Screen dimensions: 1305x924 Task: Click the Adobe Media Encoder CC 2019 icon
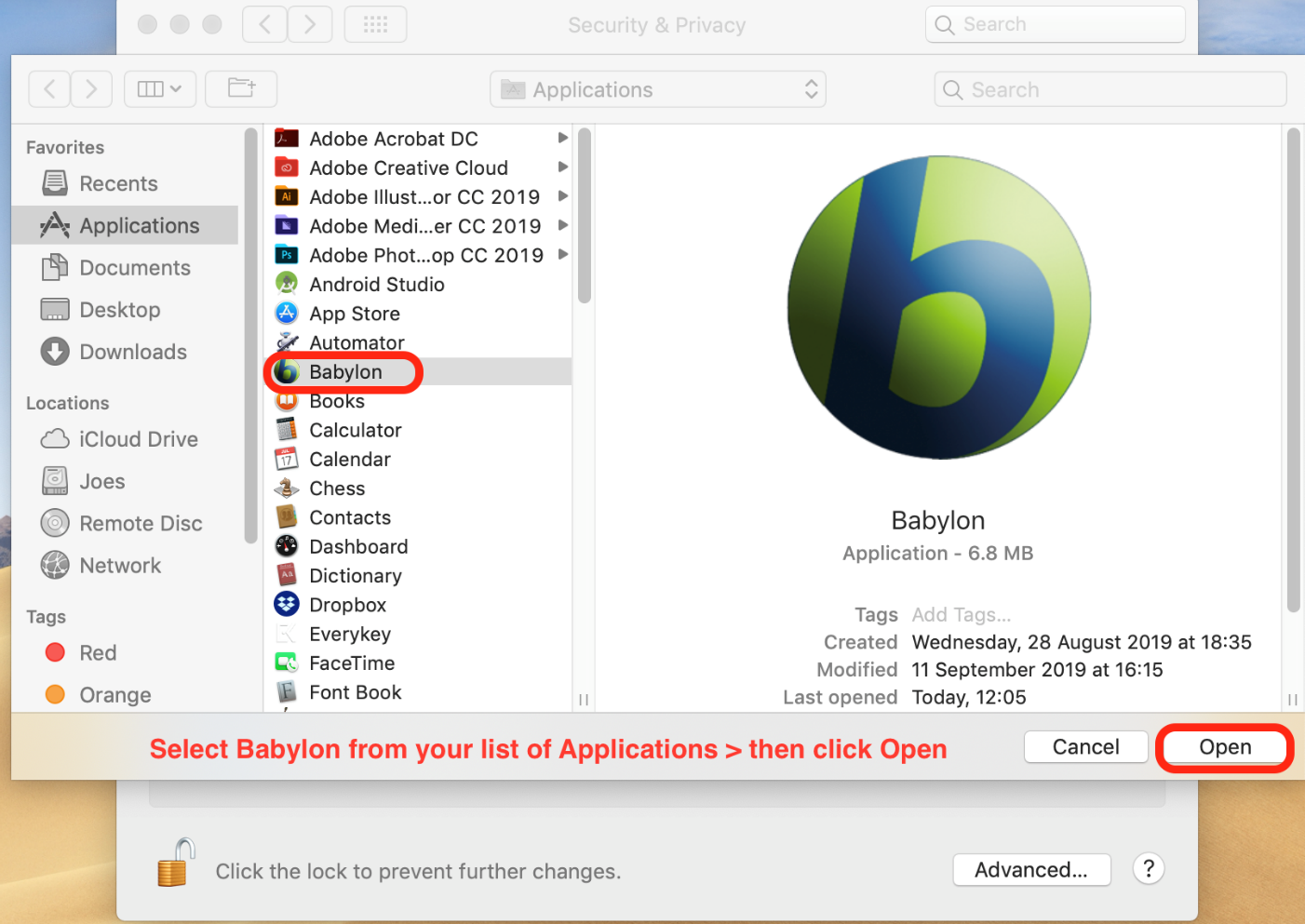tap(287, 226)
